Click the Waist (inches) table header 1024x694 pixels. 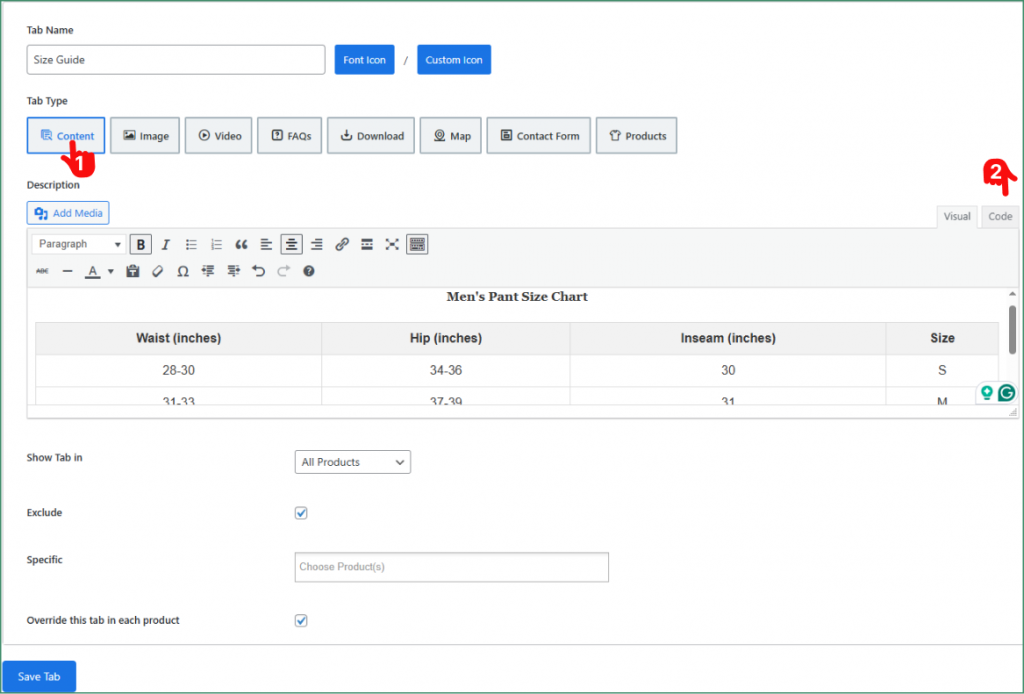pos(178,338)
